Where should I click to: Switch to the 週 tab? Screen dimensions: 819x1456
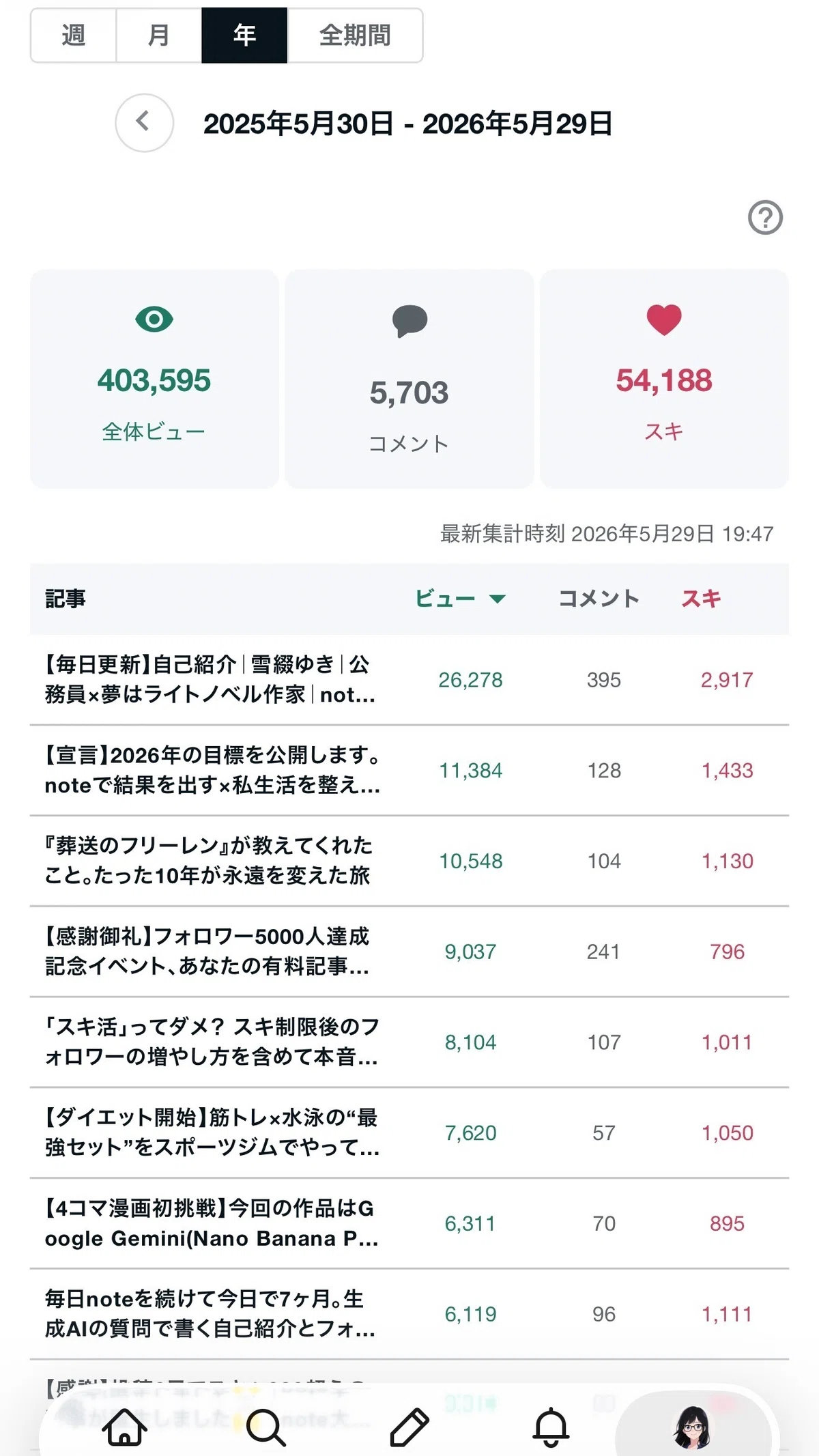[74, 35]
